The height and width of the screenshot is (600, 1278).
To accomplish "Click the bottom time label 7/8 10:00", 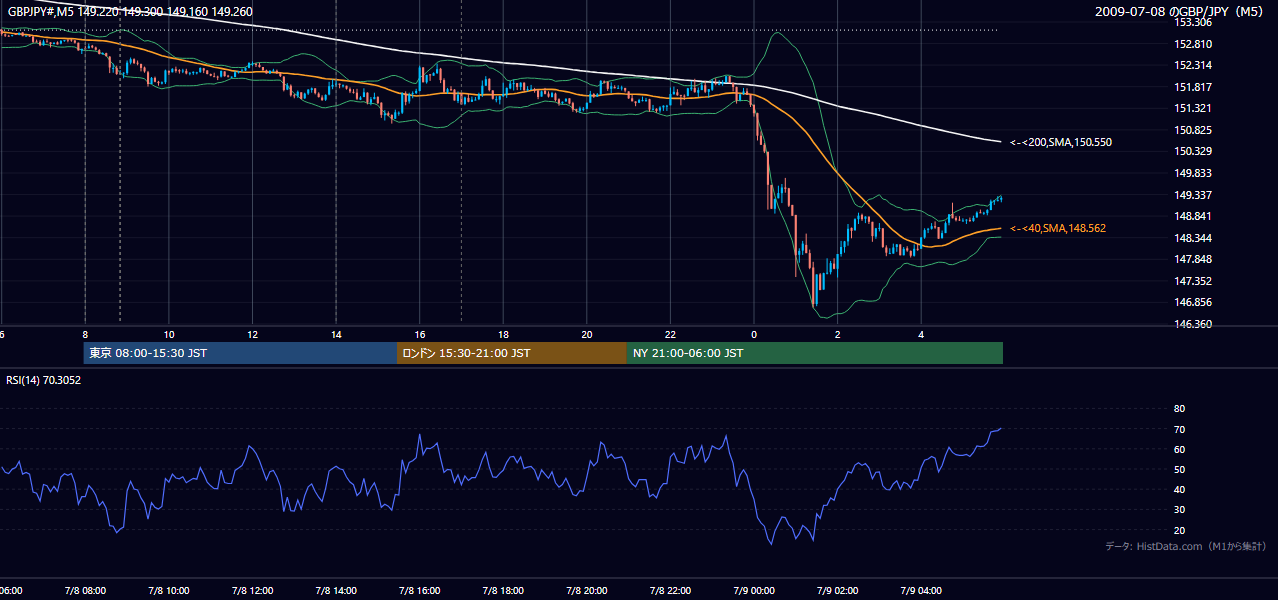I will (x=169, y=591).
